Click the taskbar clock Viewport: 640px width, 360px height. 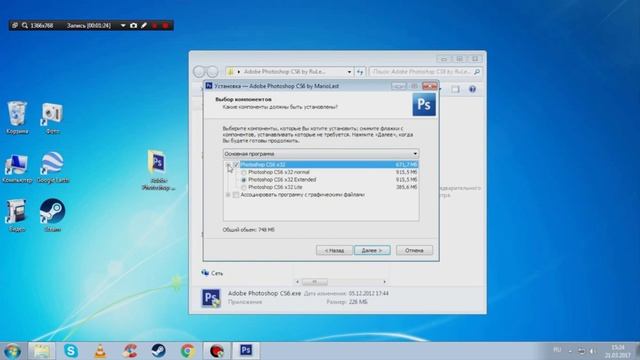coord(618,351)
